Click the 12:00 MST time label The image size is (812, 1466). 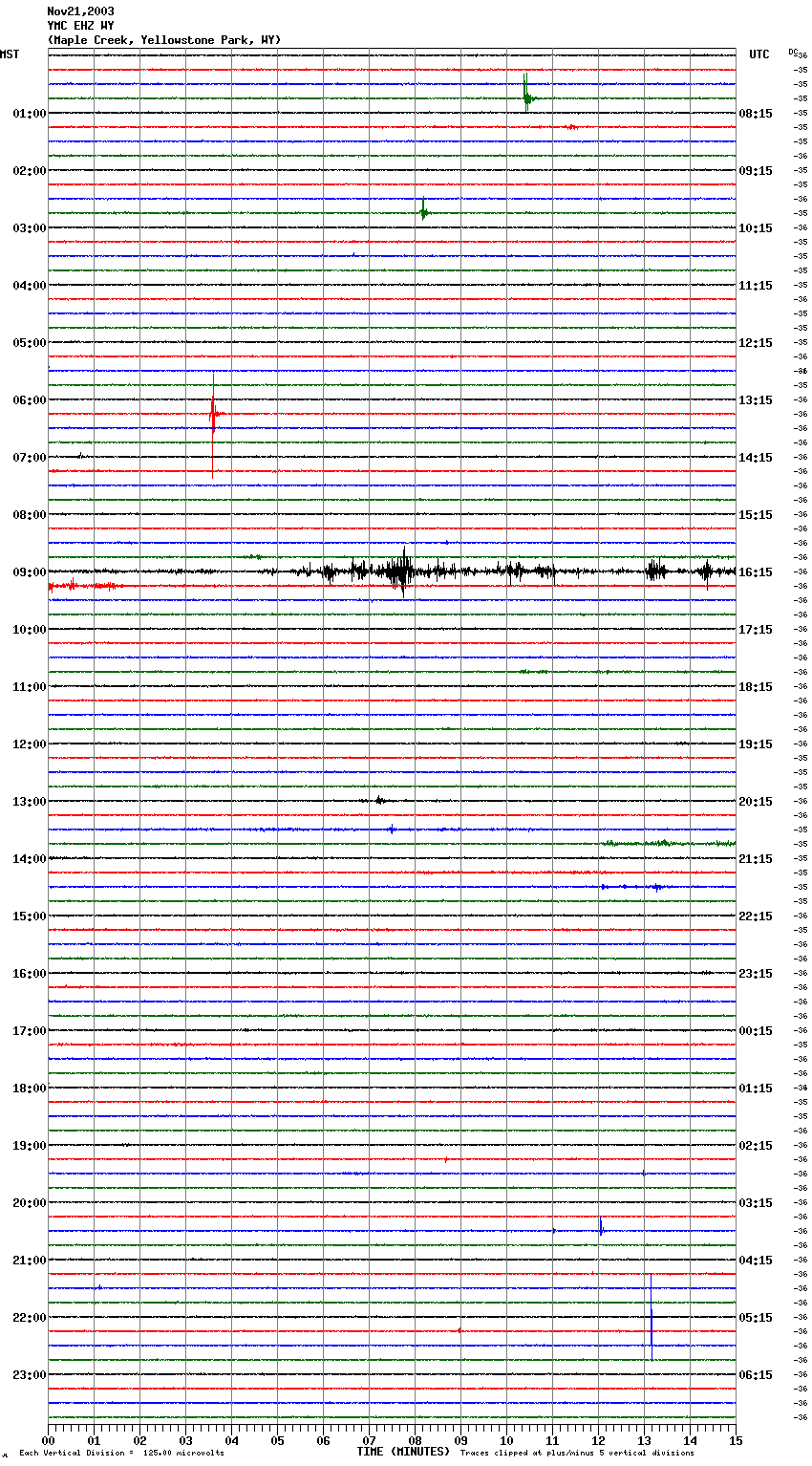(x=29, y=744)
